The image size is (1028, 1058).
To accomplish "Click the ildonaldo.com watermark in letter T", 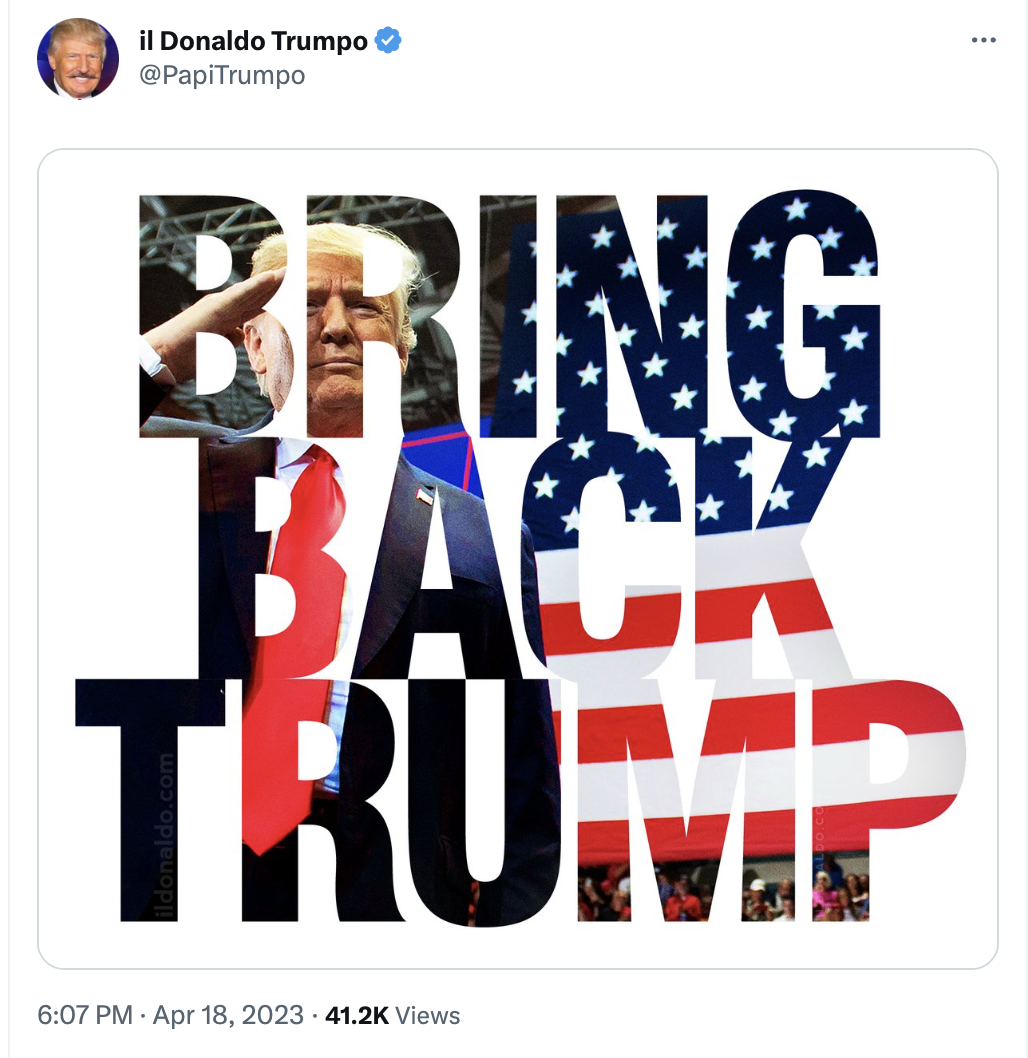I will click(165, 837).
